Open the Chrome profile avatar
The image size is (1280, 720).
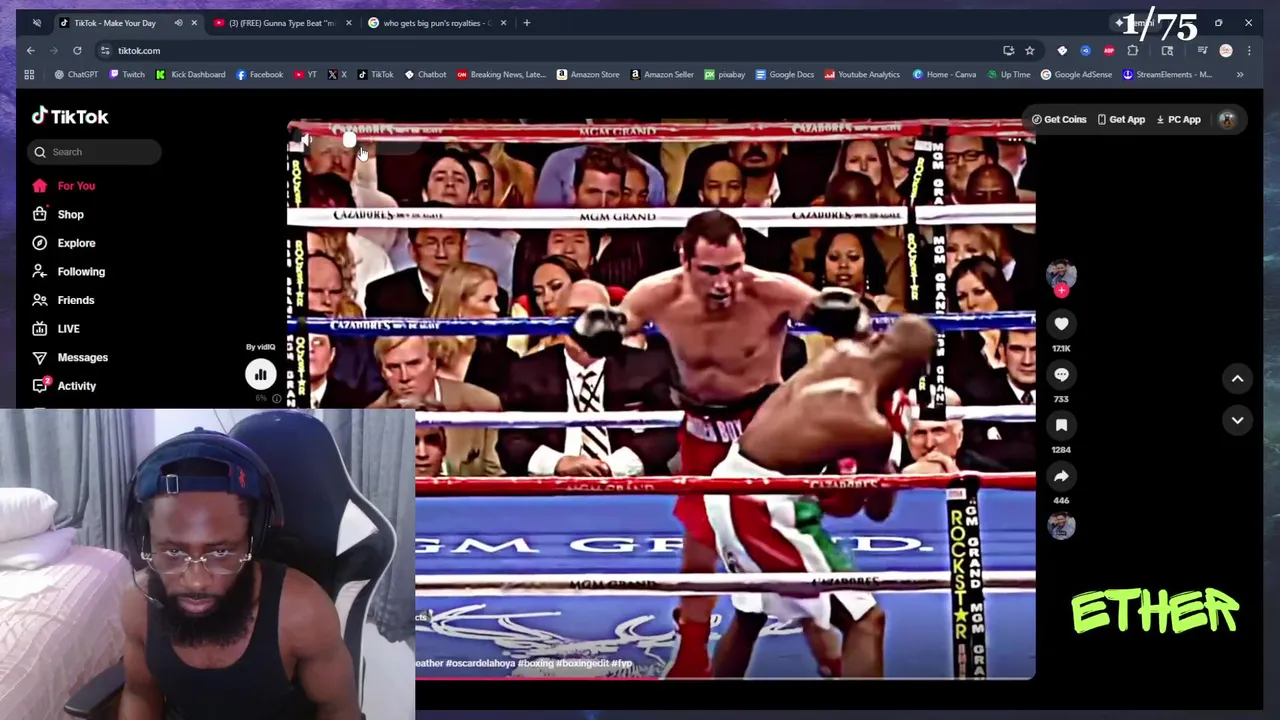click(1226, 50)
